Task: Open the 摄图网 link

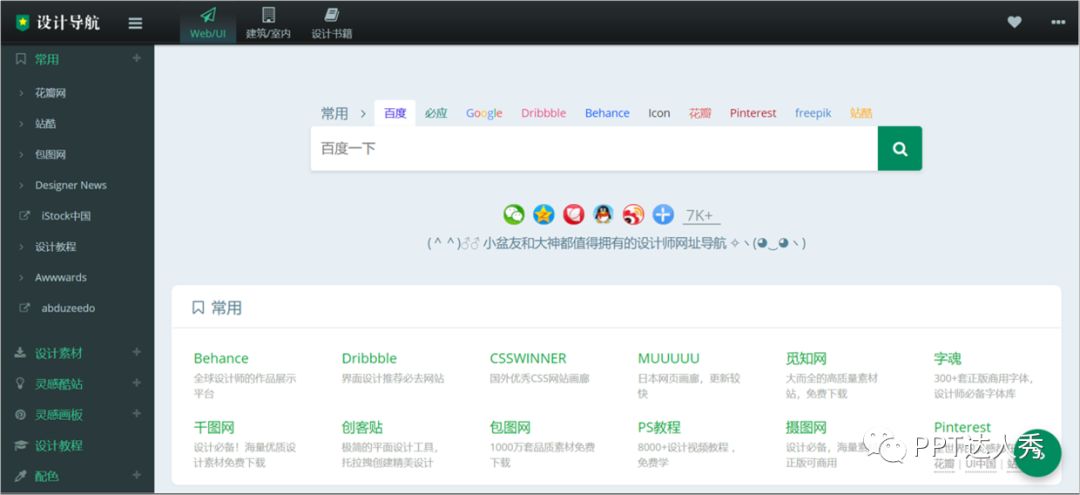Action: (806, 428)
